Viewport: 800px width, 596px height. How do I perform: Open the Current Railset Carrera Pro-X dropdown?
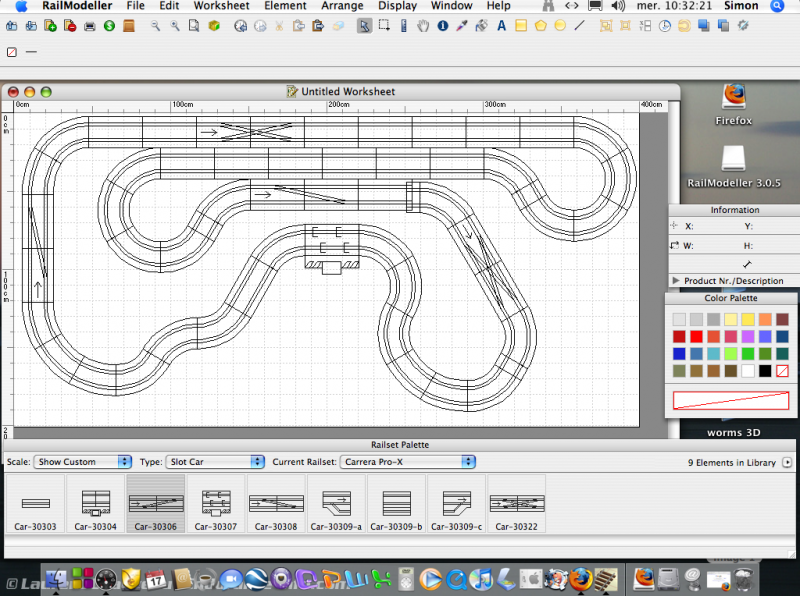[407, 462]
